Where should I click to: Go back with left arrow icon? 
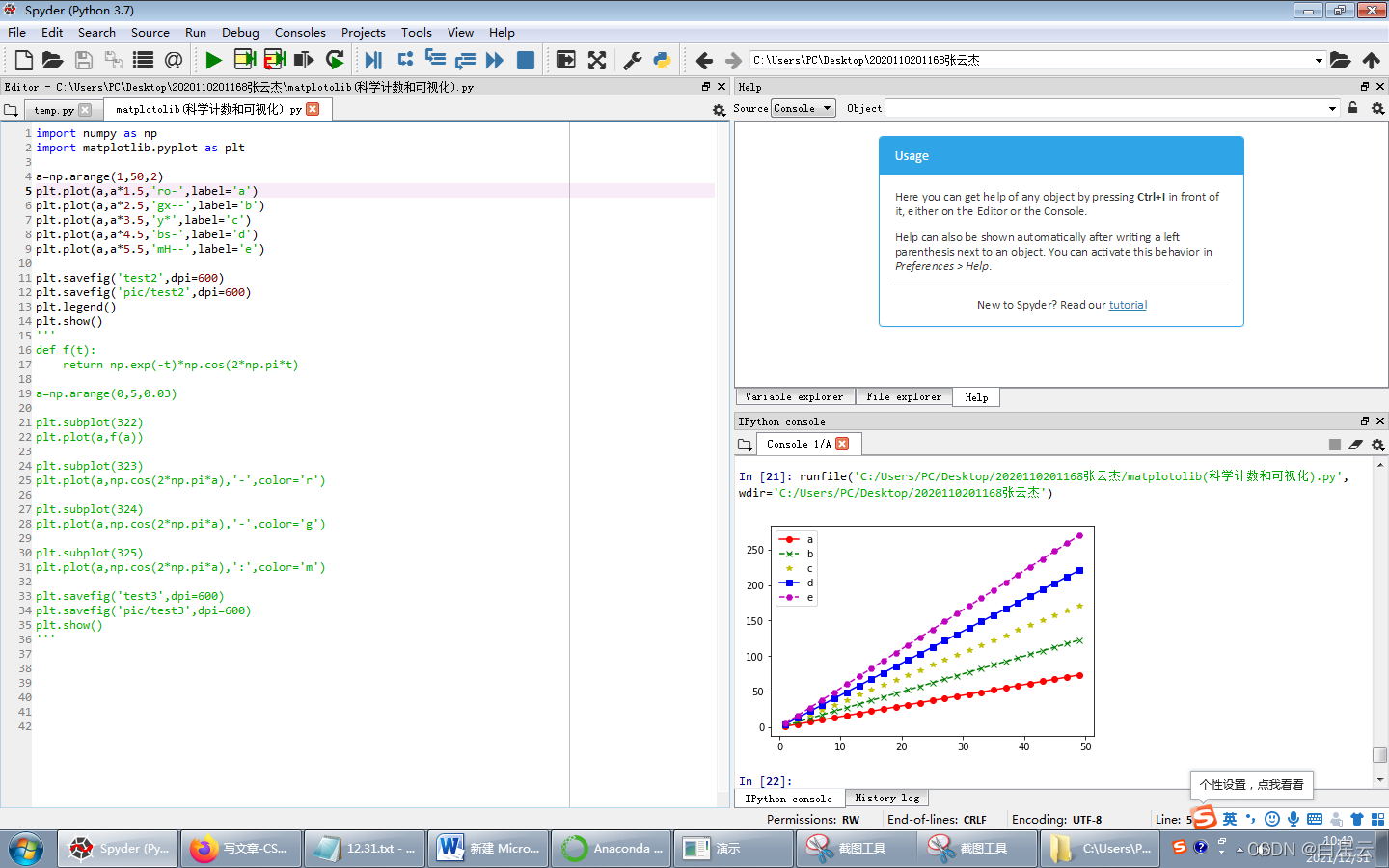pyautogui.click(x=704, y=60)
